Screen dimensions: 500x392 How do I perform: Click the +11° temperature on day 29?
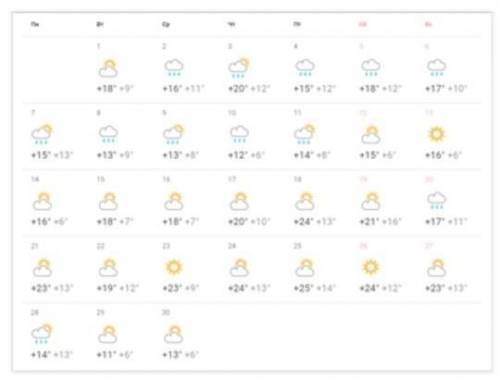click(x=106, y=354)
